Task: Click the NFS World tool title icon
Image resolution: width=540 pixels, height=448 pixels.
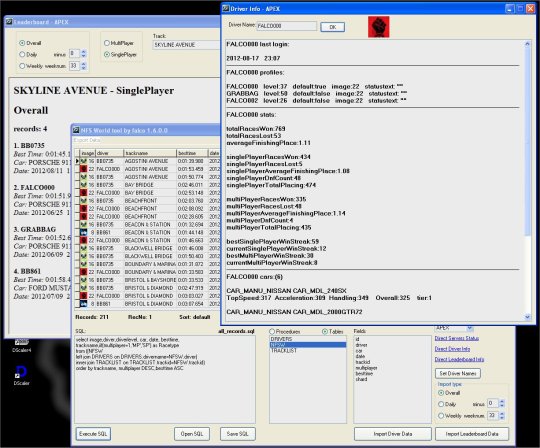Action: coord(76,130)
